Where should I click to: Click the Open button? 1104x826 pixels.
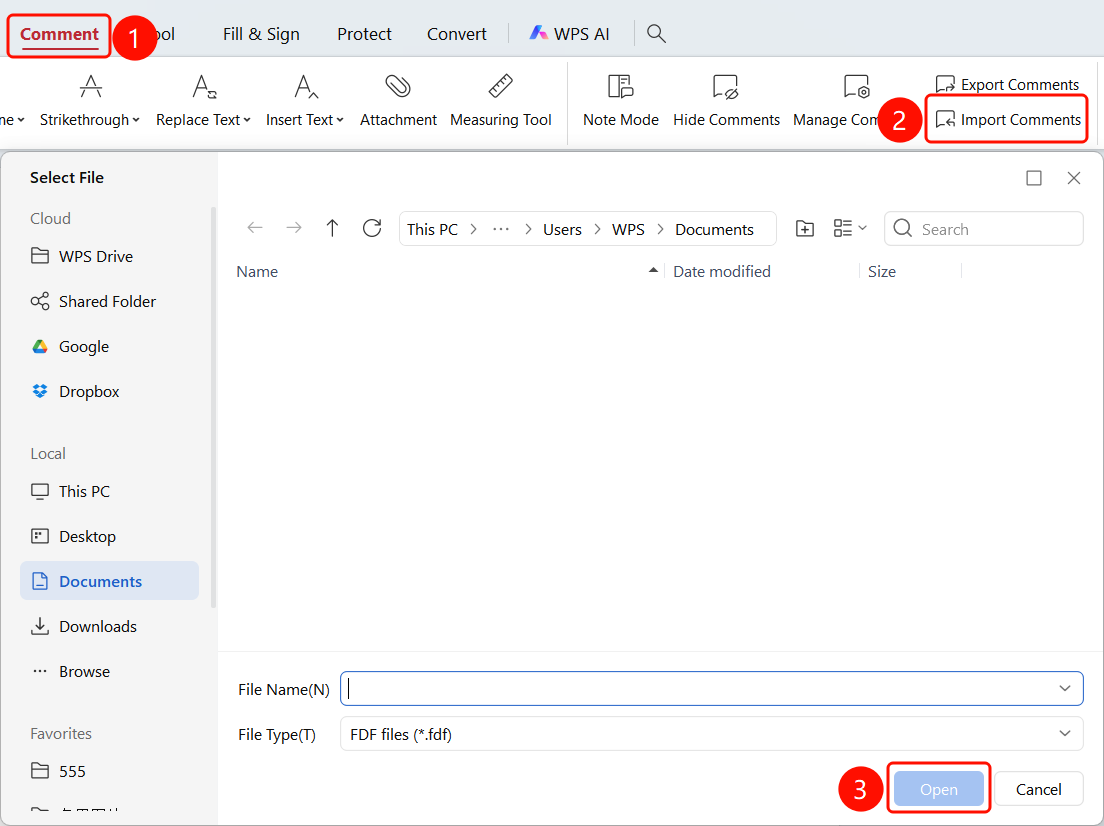pos(939,789)
